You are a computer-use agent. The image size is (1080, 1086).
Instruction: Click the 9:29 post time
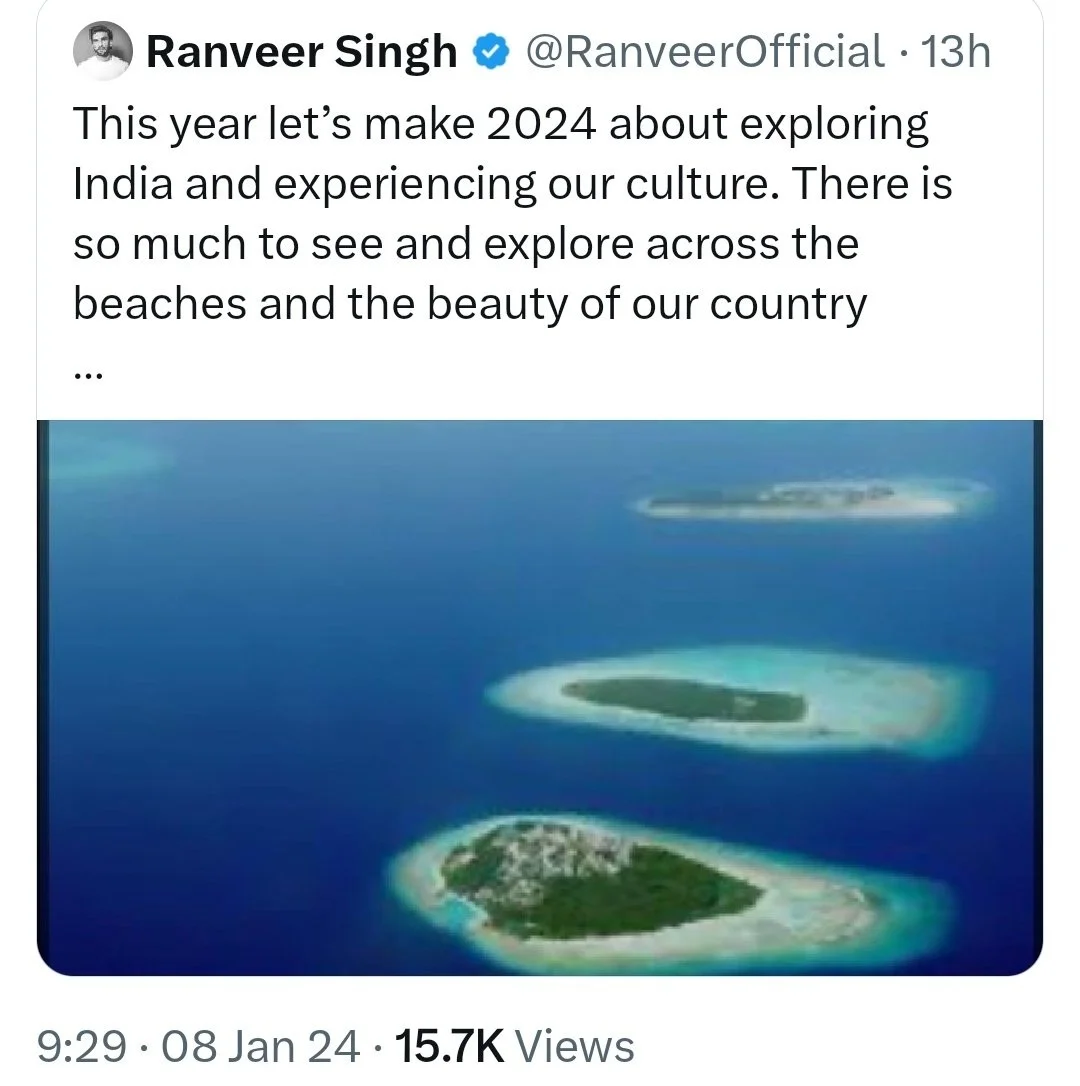click(82, 1046)
